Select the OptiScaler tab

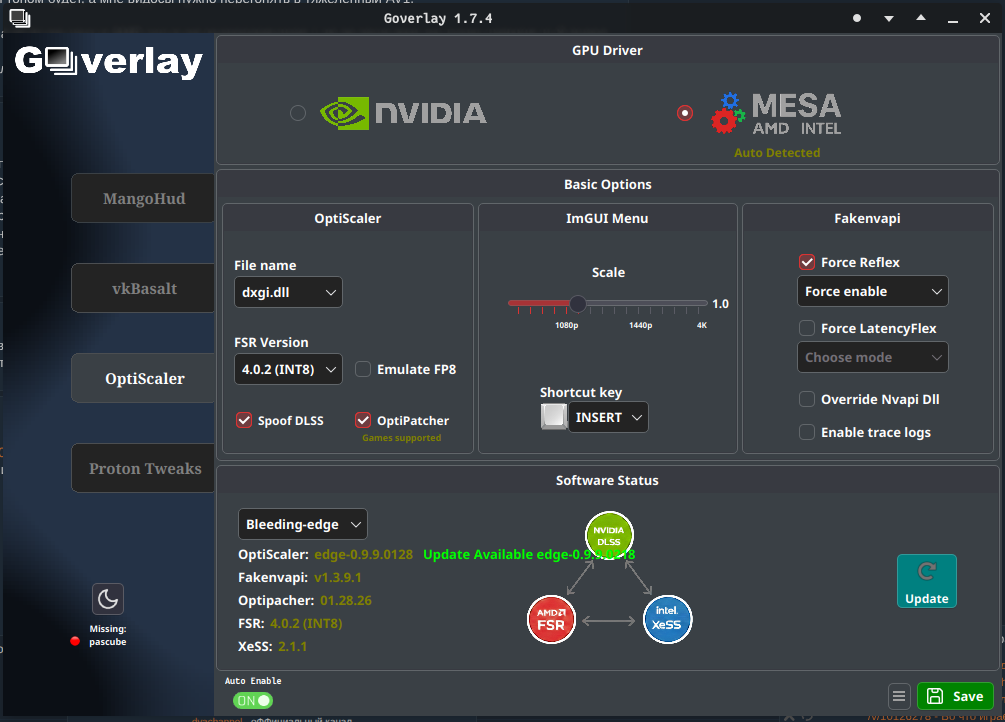click(x=144, y=378)
